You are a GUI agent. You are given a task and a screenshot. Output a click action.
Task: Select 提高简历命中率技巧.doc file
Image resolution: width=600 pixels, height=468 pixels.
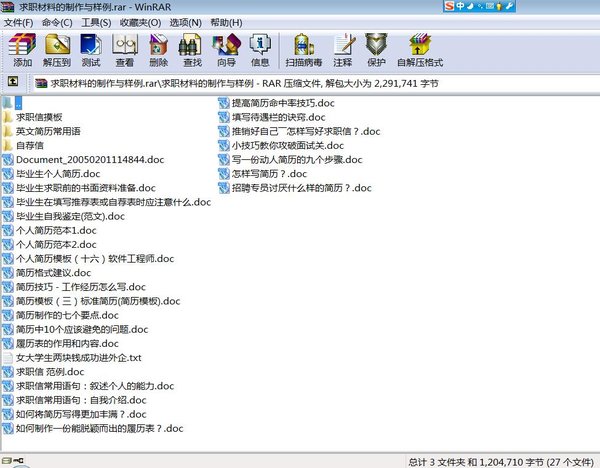[276, 103]
